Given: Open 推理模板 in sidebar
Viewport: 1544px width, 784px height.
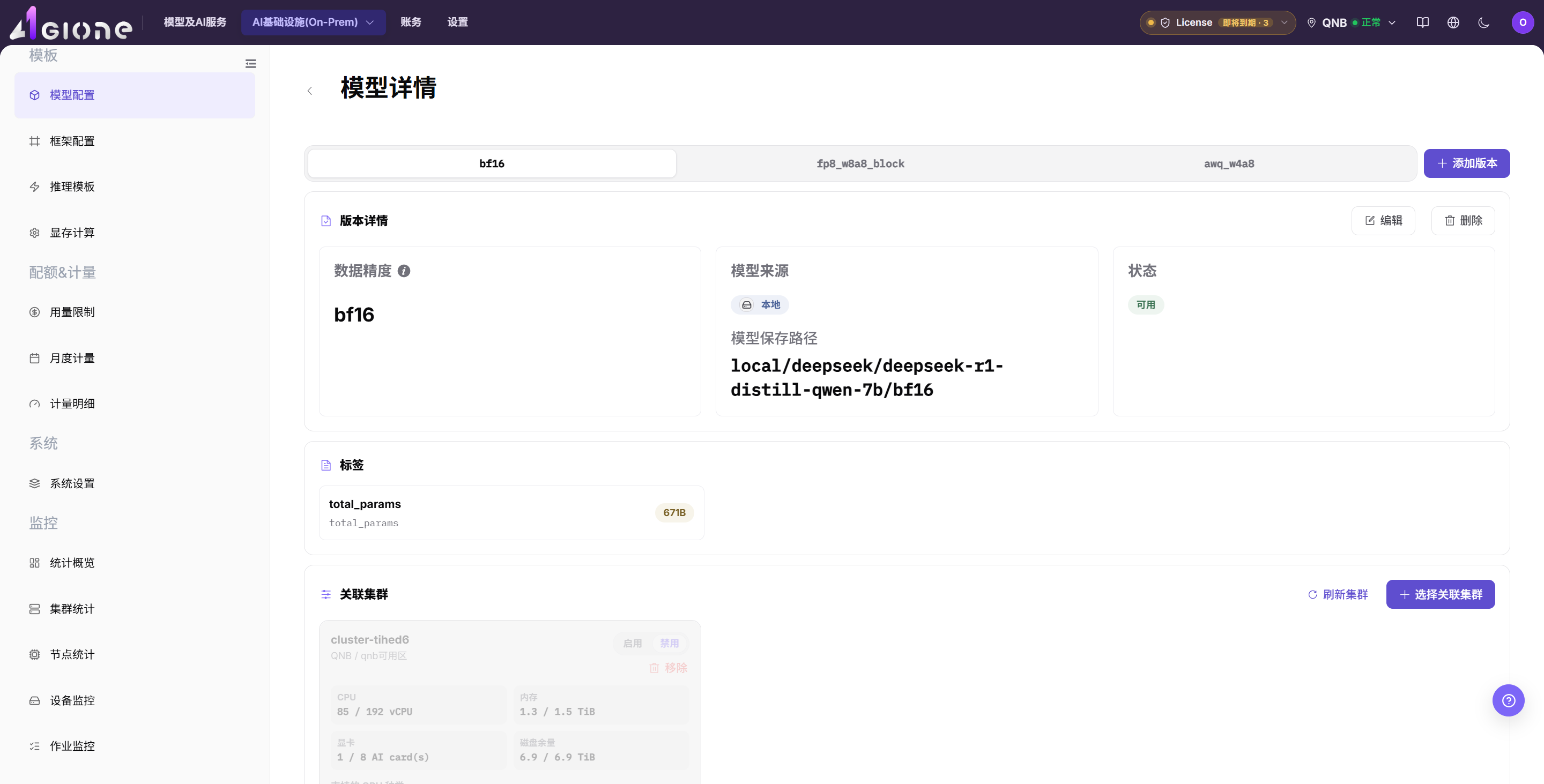Looking at the screenshot, I should 135,187.
